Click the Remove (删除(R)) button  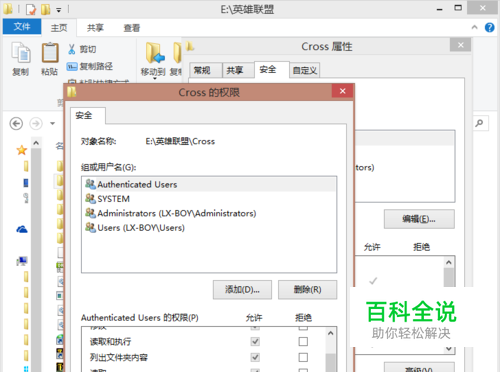point(307,290)
